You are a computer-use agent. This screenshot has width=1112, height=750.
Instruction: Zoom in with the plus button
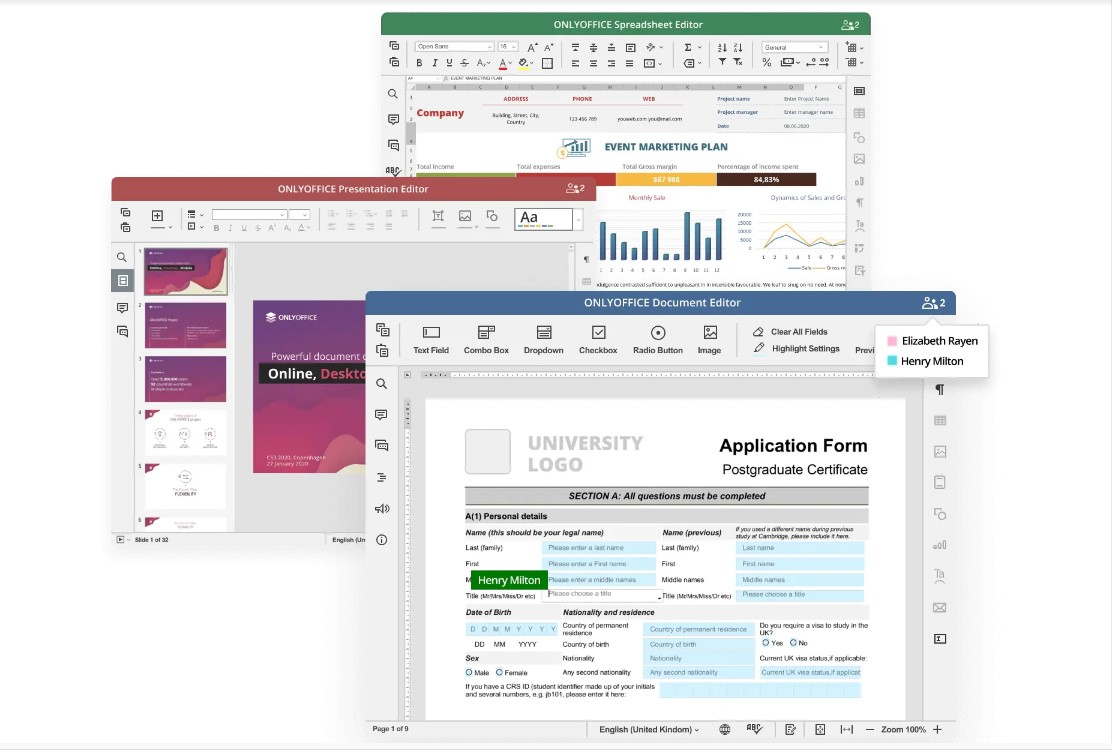[x=937, y=729]
